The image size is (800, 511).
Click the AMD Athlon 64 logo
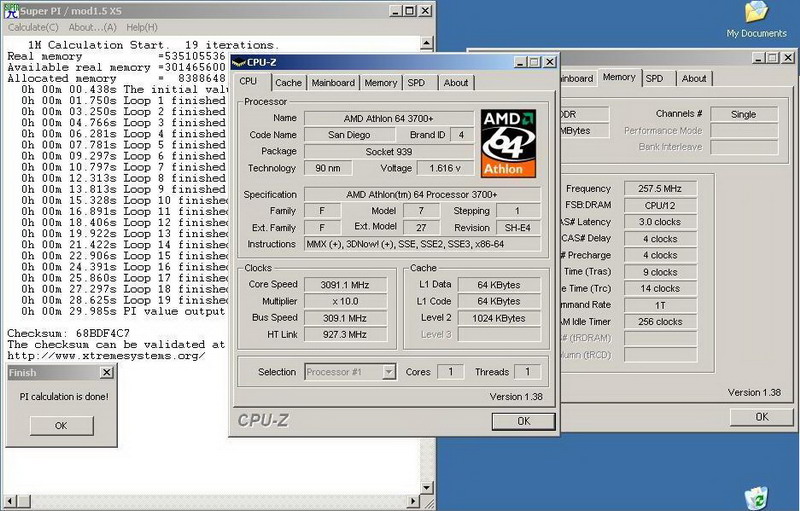pyautogui.click(x=508, y=143)
